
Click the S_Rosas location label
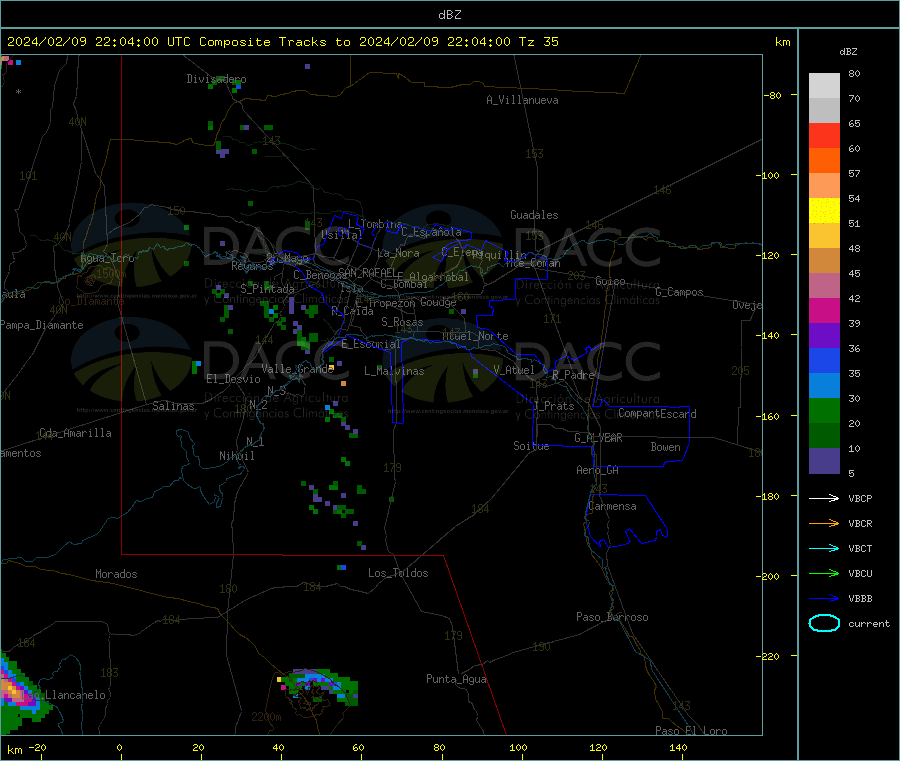(402, 322)
